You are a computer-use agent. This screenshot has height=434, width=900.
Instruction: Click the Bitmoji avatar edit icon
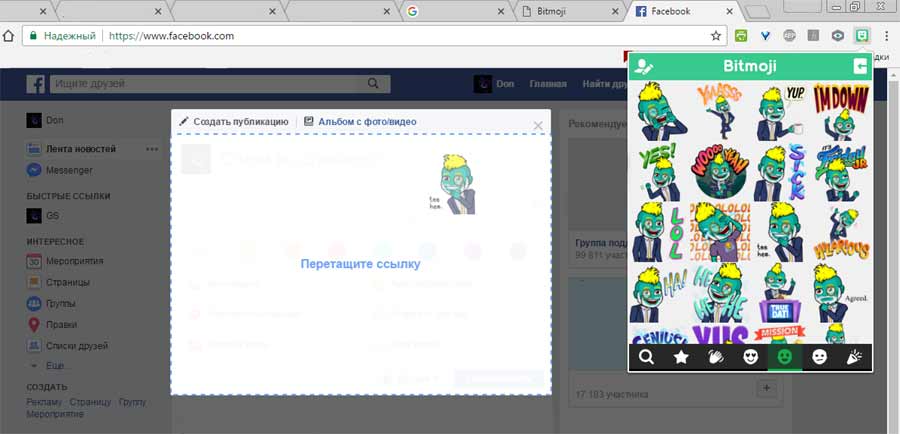[644, 67]
